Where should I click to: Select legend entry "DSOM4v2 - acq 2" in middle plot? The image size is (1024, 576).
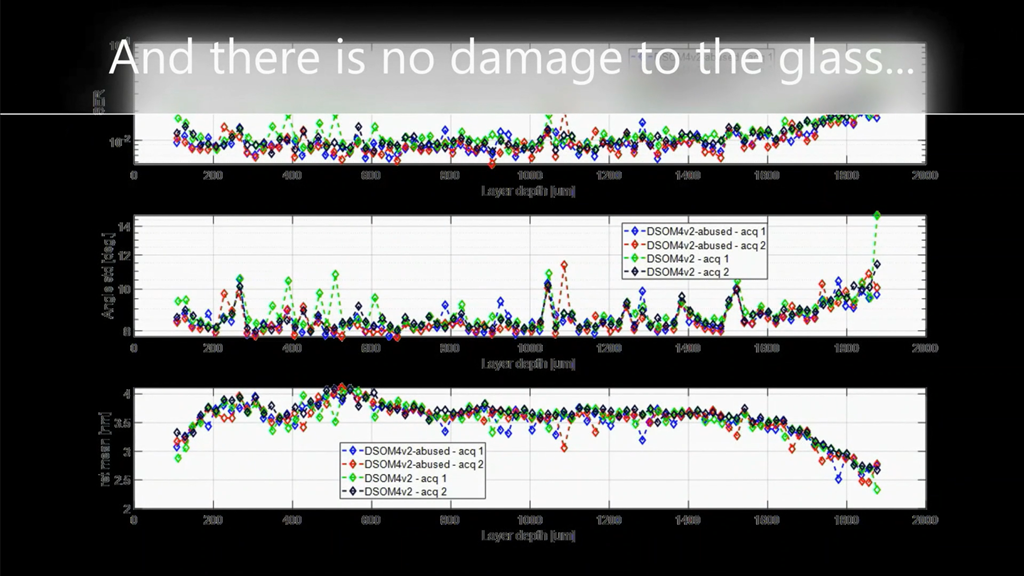(x=677, y=272)
